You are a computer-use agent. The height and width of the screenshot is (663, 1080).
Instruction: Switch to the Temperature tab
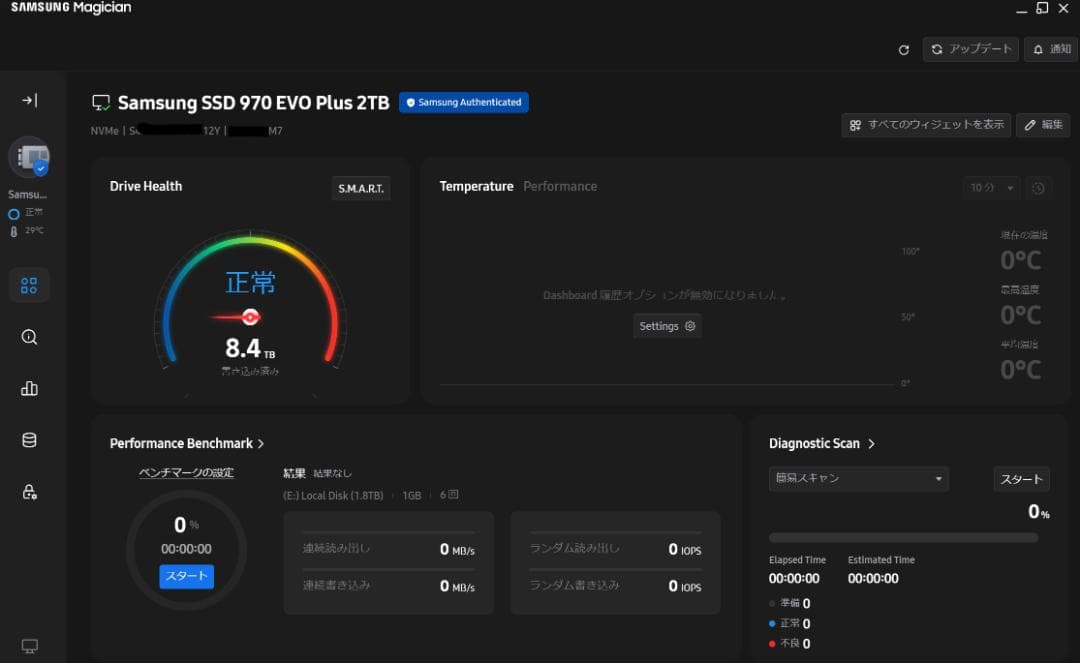click(x=476, y=187)
